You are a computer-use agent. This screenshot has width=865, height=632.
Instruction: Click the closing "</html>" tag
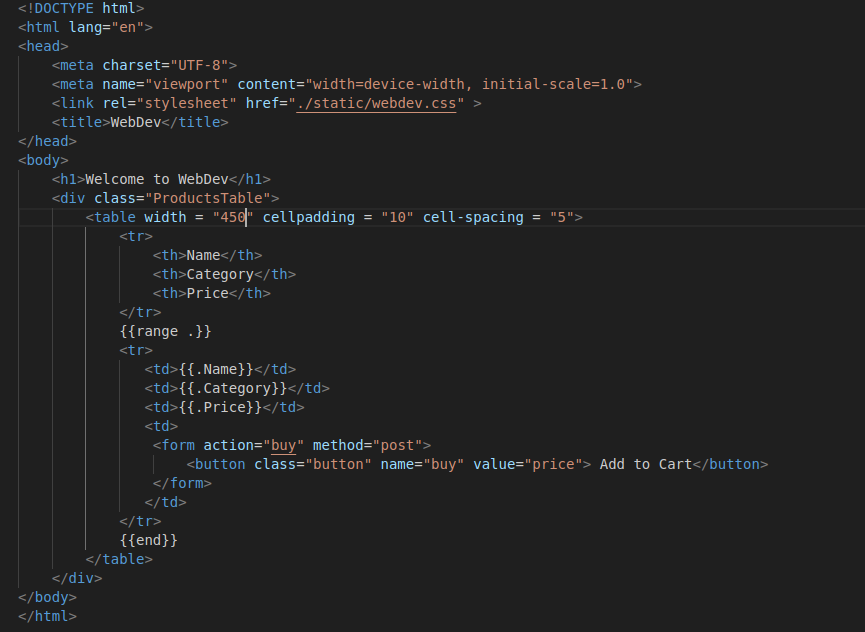pos(47,616)
